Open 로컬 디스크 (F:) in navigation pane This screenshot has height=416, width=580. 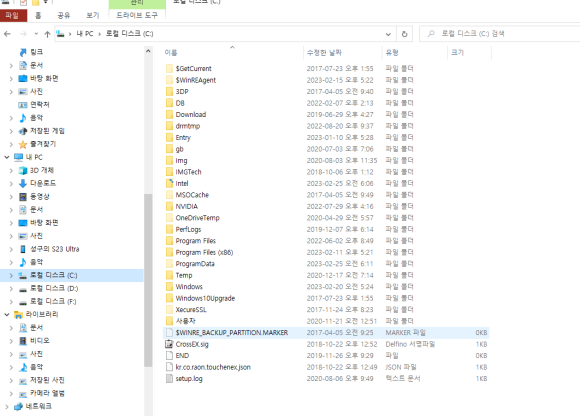click(x=53, y=301)
